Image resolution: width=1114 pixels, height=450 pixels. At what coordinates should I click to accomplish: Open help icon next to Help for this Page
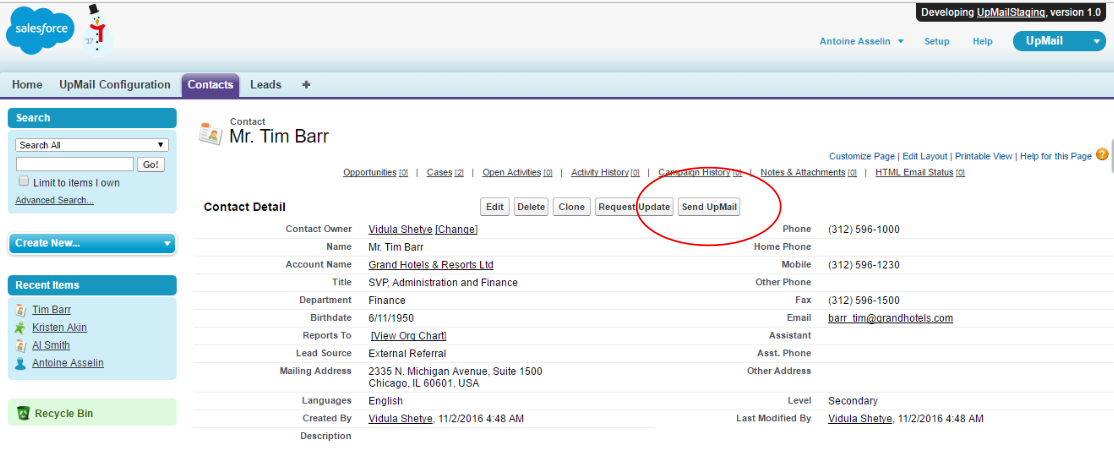(x=1102, y=154)
